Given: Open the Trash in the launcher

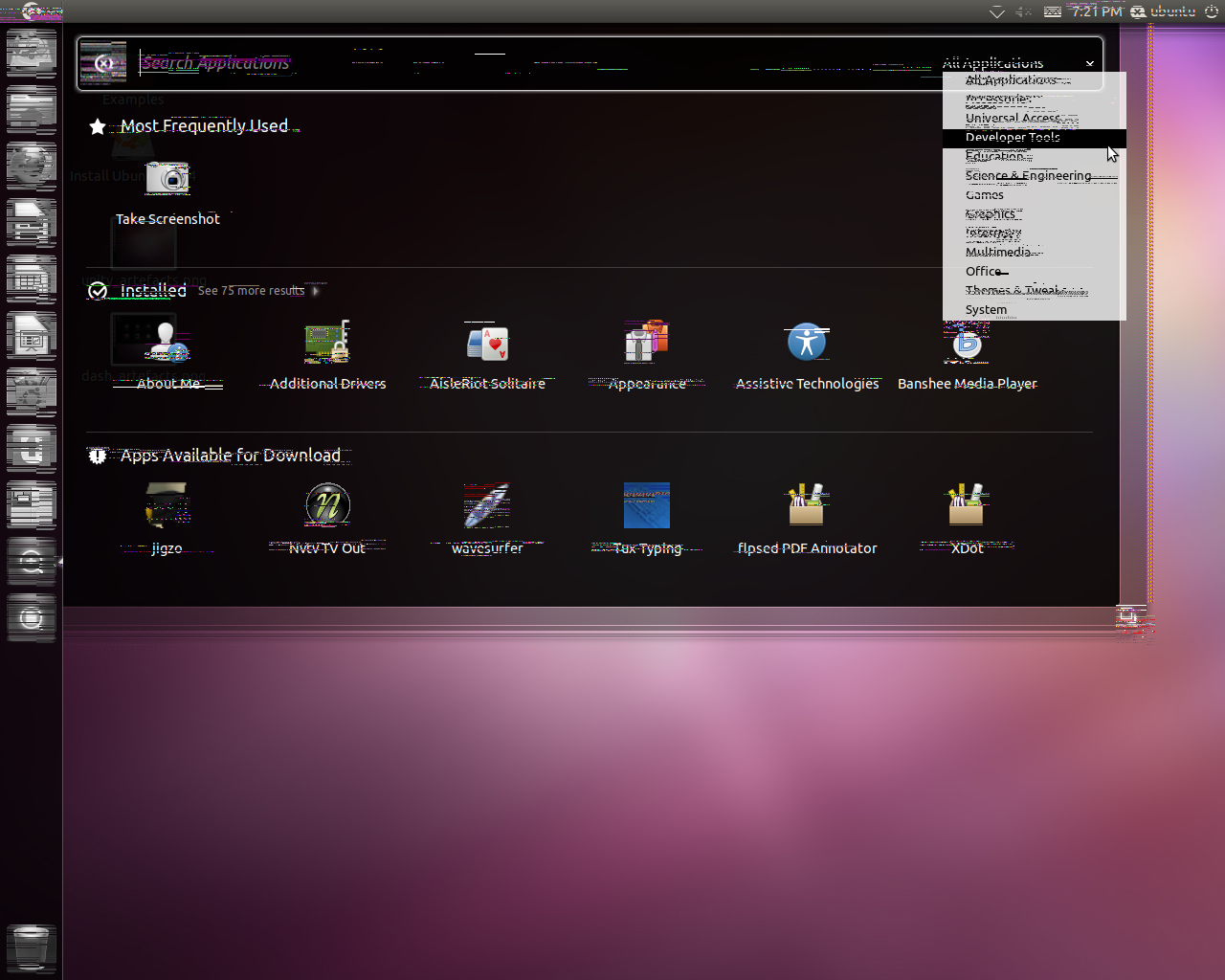Looking at the screenshot, I should (x=31, y=947).
